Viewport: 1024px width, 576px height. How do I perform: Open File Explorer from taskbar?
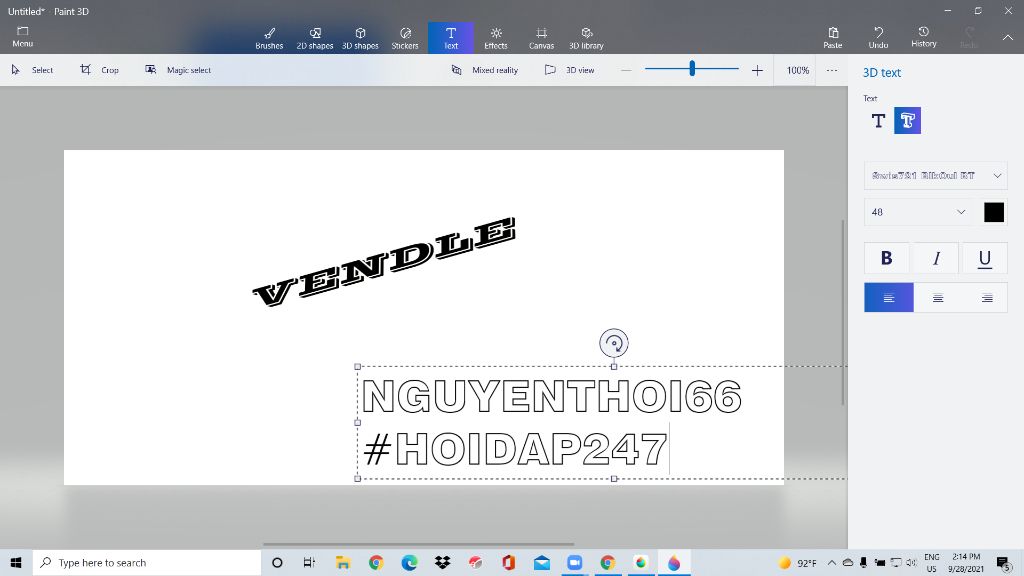click(x=343, y=562)
